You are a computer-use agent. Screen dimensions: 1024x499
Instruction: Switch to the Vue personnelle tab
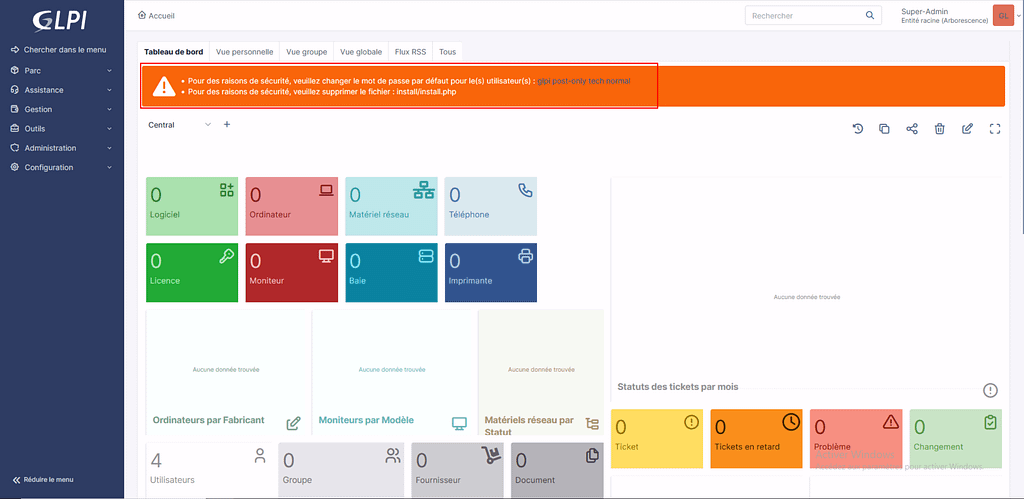pos(244,51)
